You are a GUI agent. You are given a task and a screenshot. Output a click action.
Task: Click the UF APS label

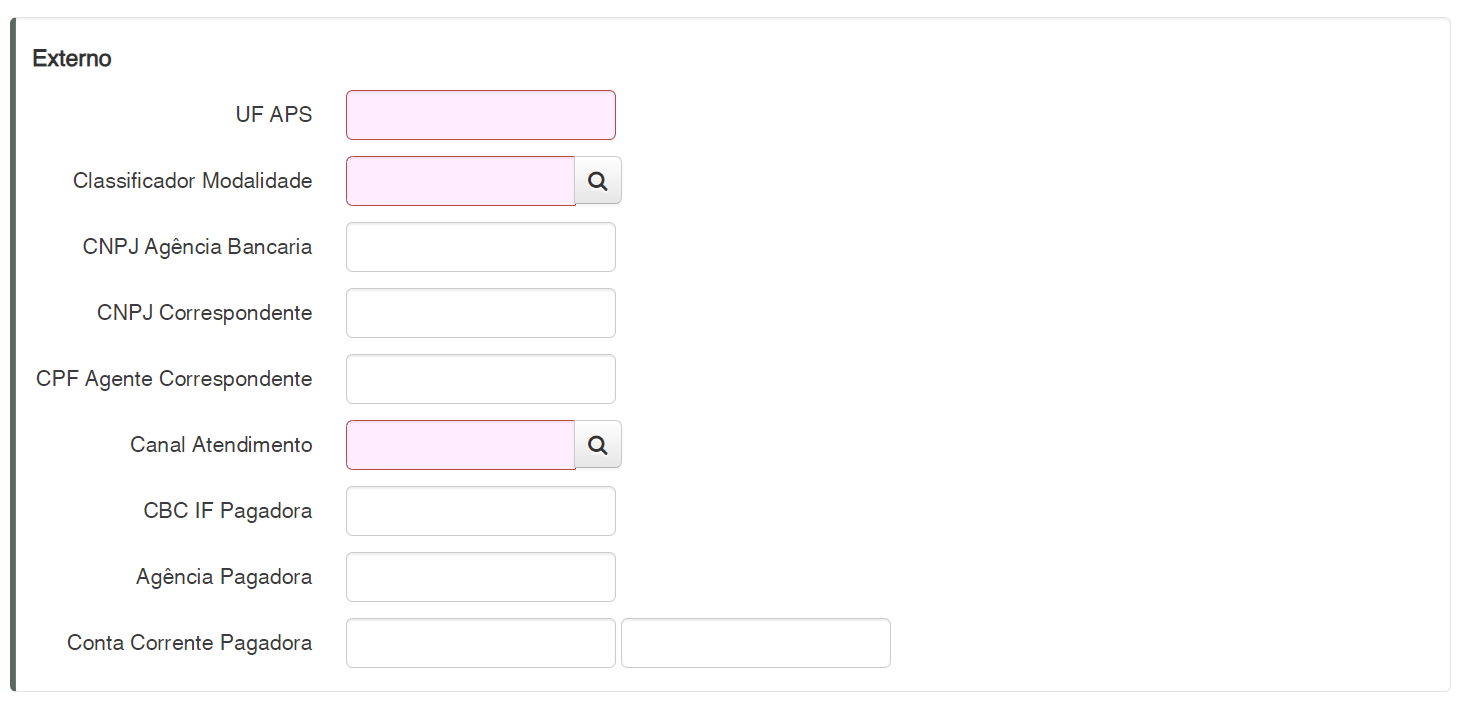point(273,115)
